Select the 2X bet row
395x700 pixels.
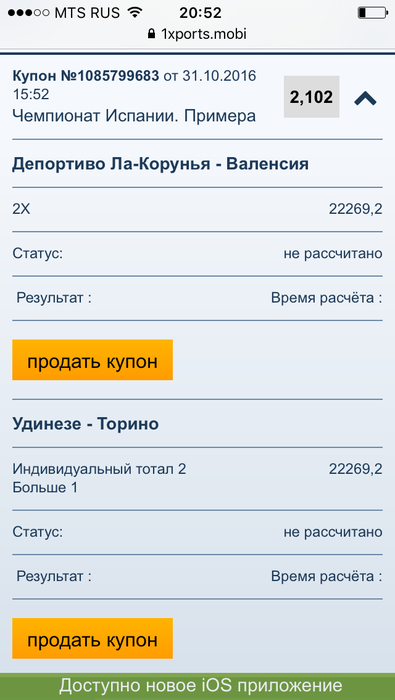click(197, 209)
